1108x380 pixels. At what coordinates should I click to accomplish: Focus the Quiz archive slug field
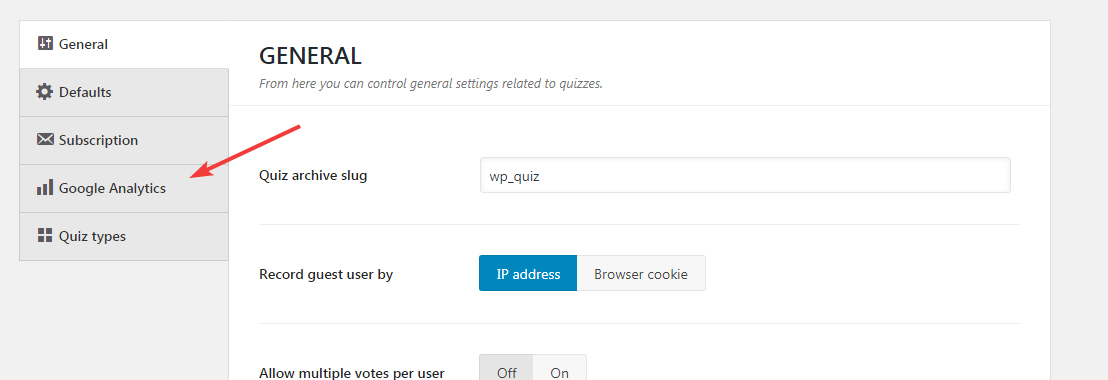coord(745,175)
